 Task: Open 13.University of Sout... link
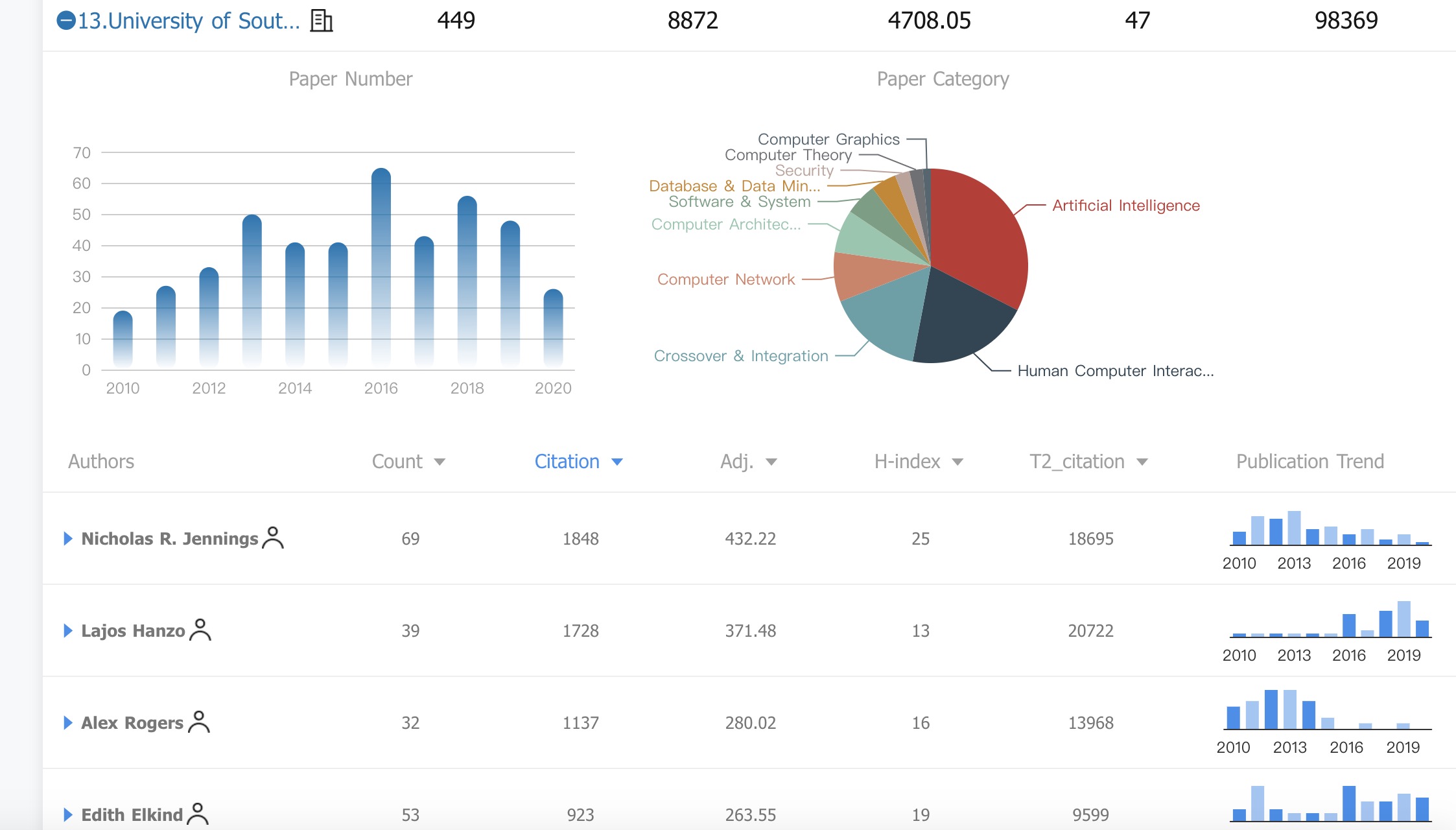(x=189, y=21)
